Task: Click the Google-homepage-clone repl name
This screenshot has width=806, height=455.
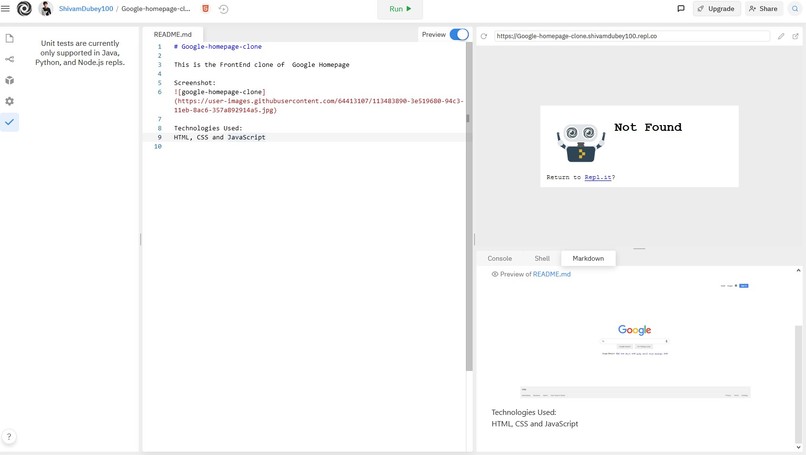Action: [x=156, y=9]
